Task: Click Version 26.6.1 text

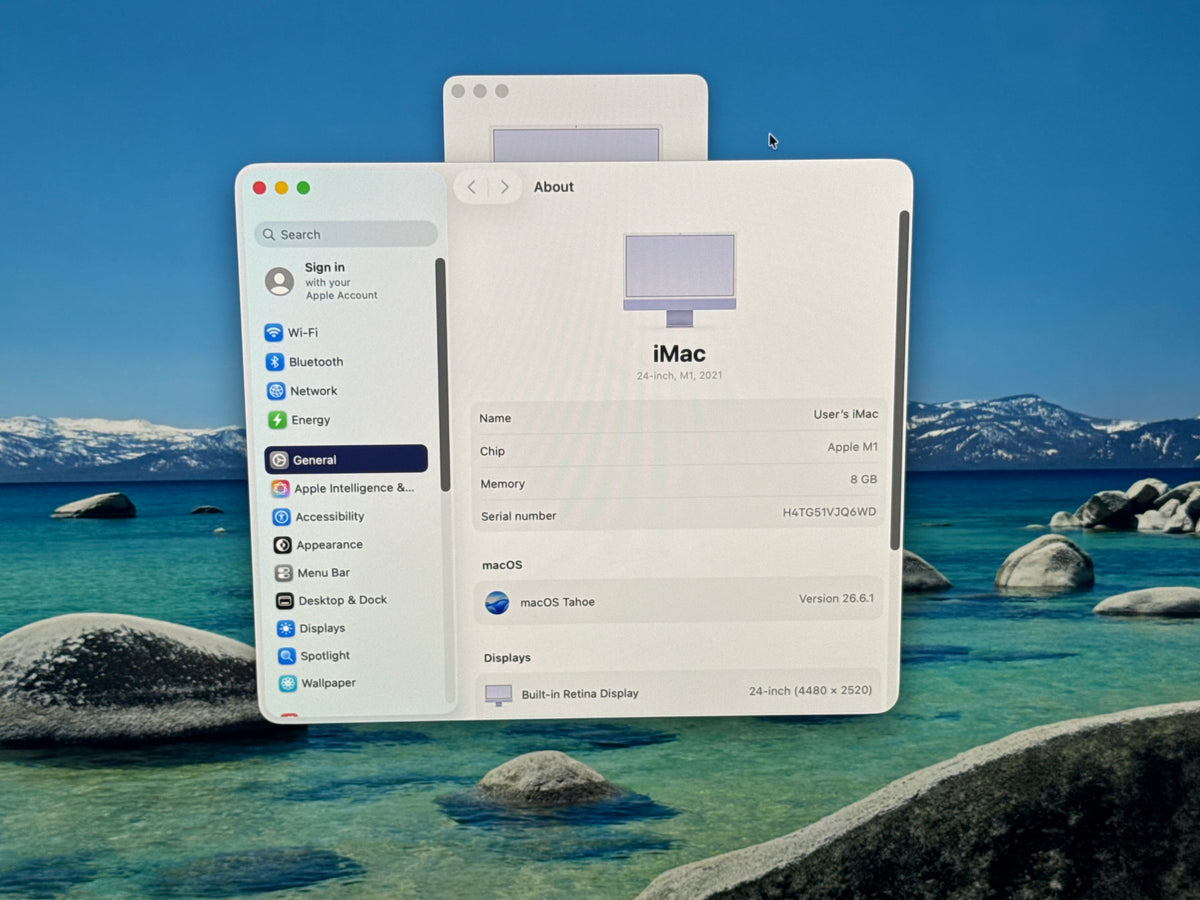Action: click(836, 599)
